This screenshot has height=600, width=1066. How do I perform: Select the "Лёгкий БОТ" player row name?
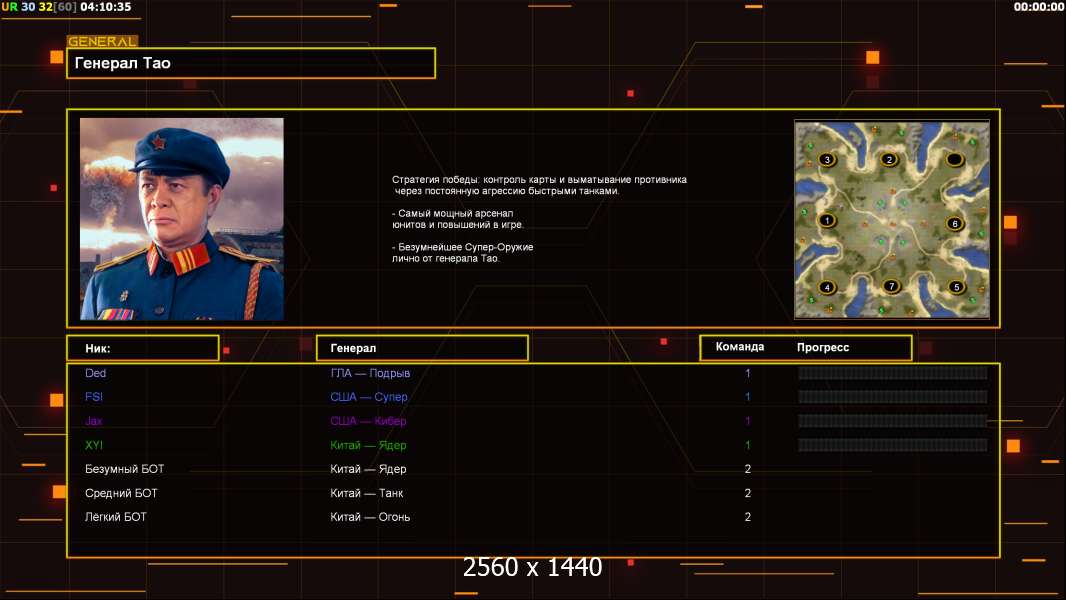(x=116, y=517)
